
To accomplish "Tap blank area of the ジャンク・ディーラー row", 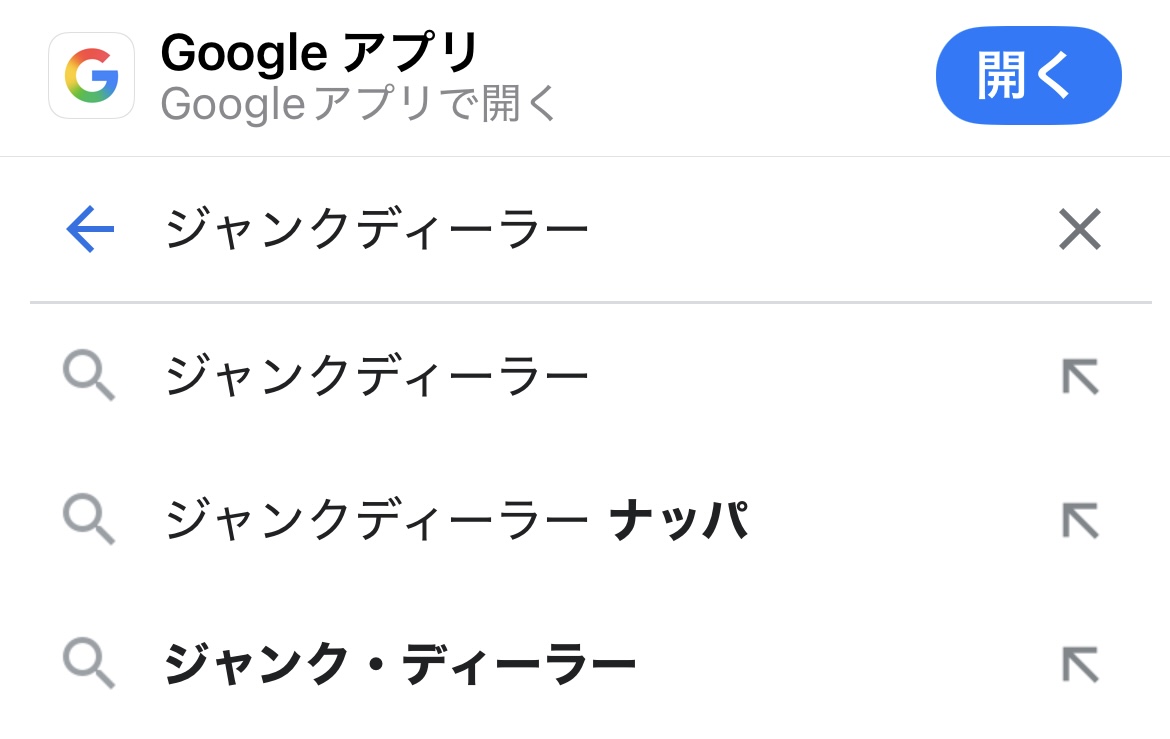I will click(843, 663).
